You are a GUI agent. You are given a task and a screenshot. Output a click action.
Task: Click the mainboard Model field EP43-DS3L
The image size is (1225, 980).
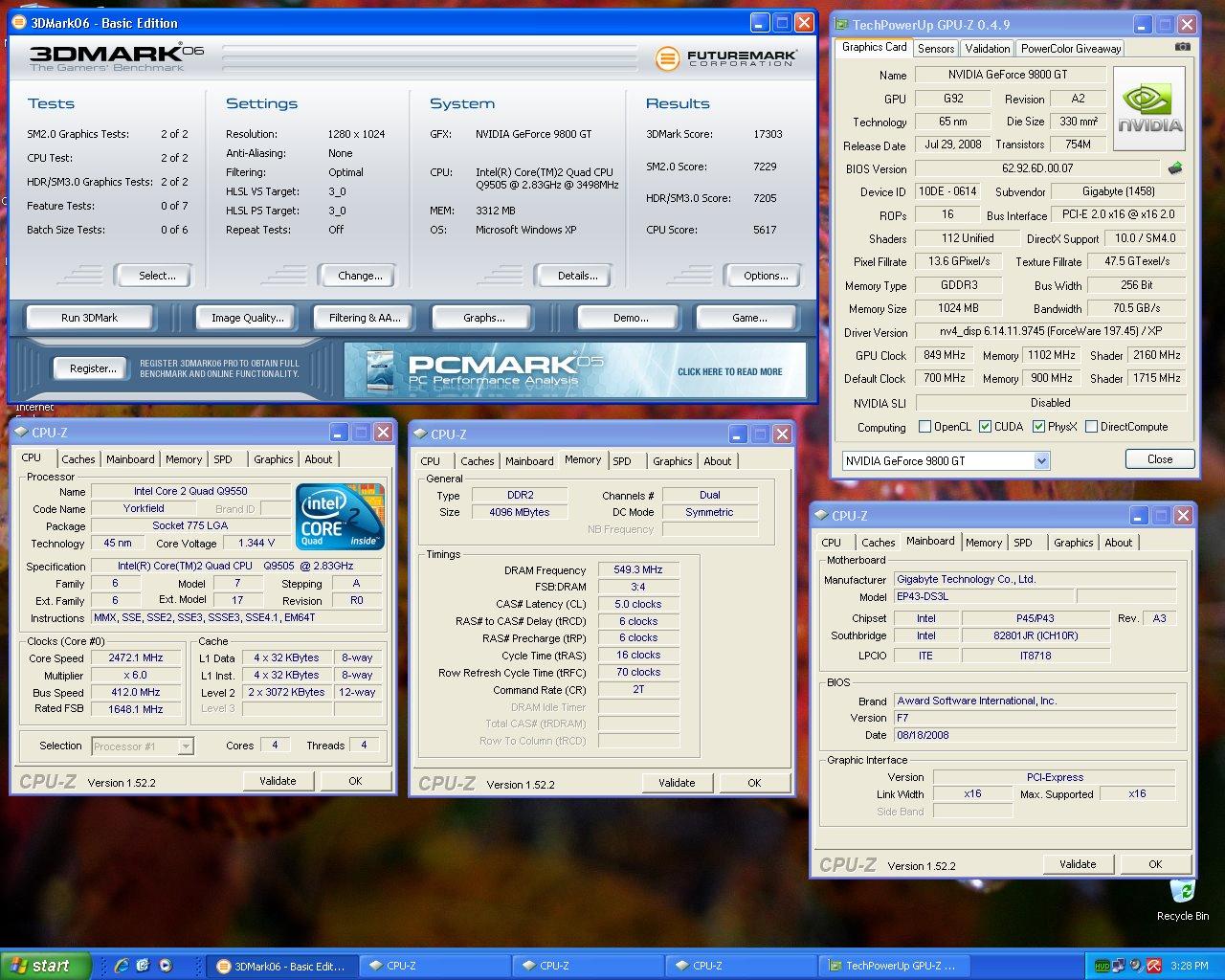(x=983, y=596)
